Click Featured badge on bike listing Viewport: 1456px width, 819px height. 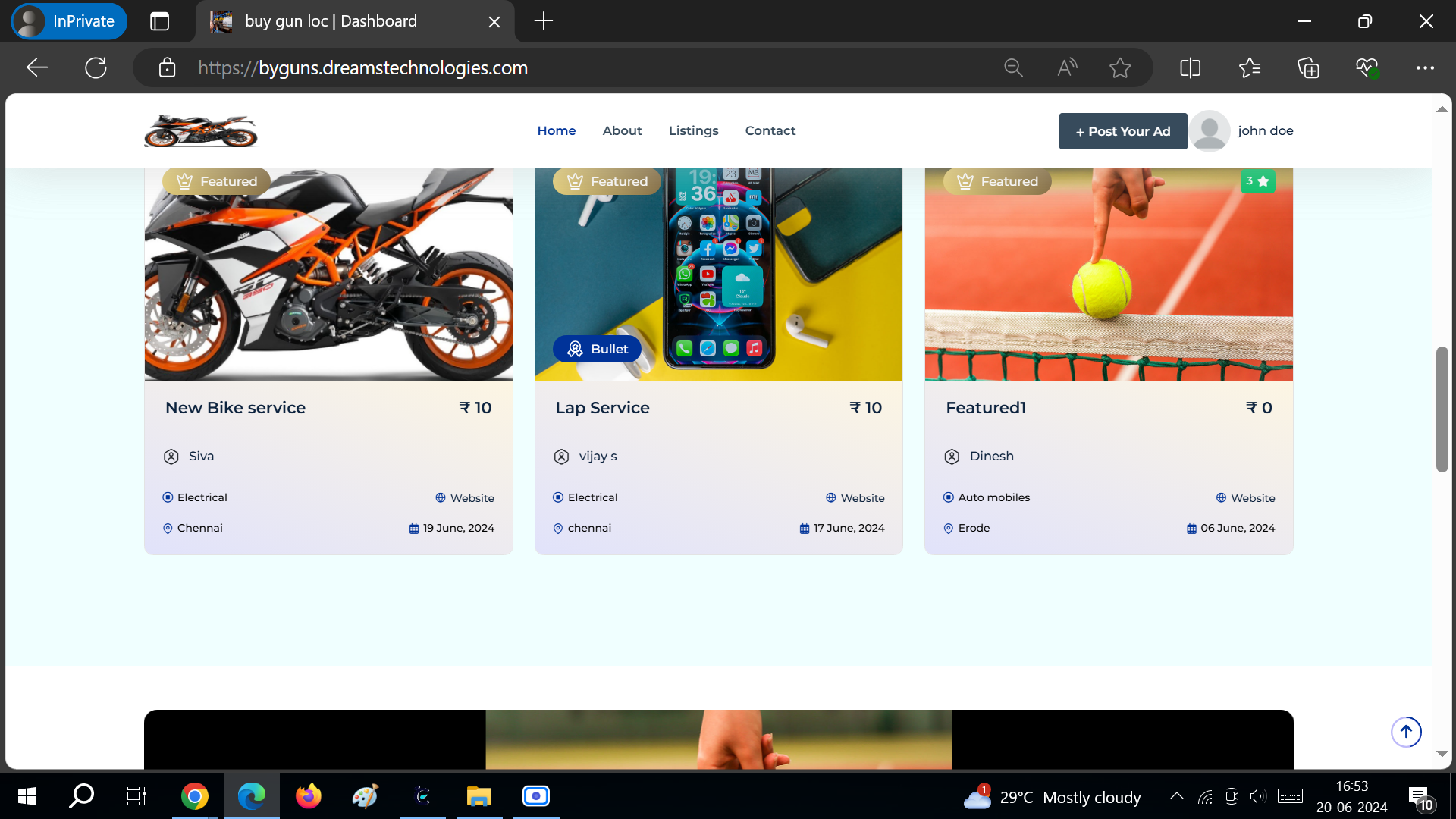click(x=217, y=181)
